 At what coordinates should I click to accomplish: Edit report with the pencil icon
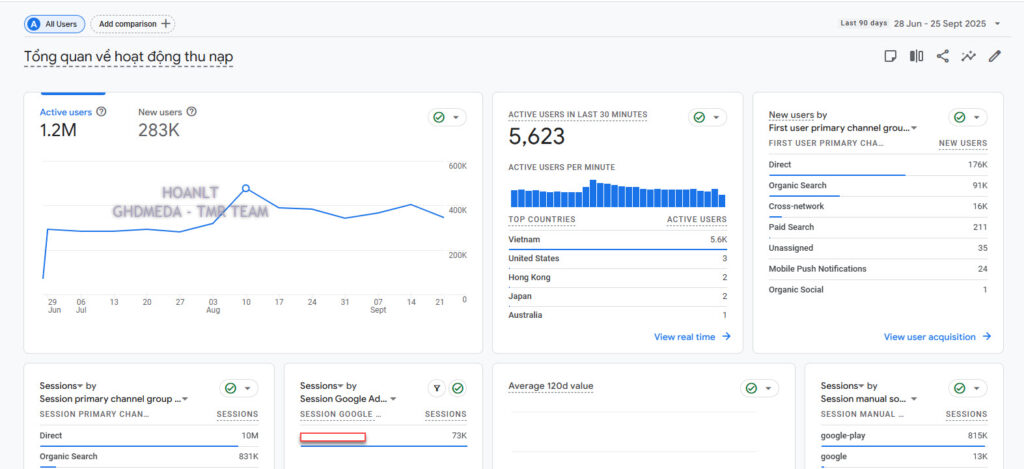[994, 56]
